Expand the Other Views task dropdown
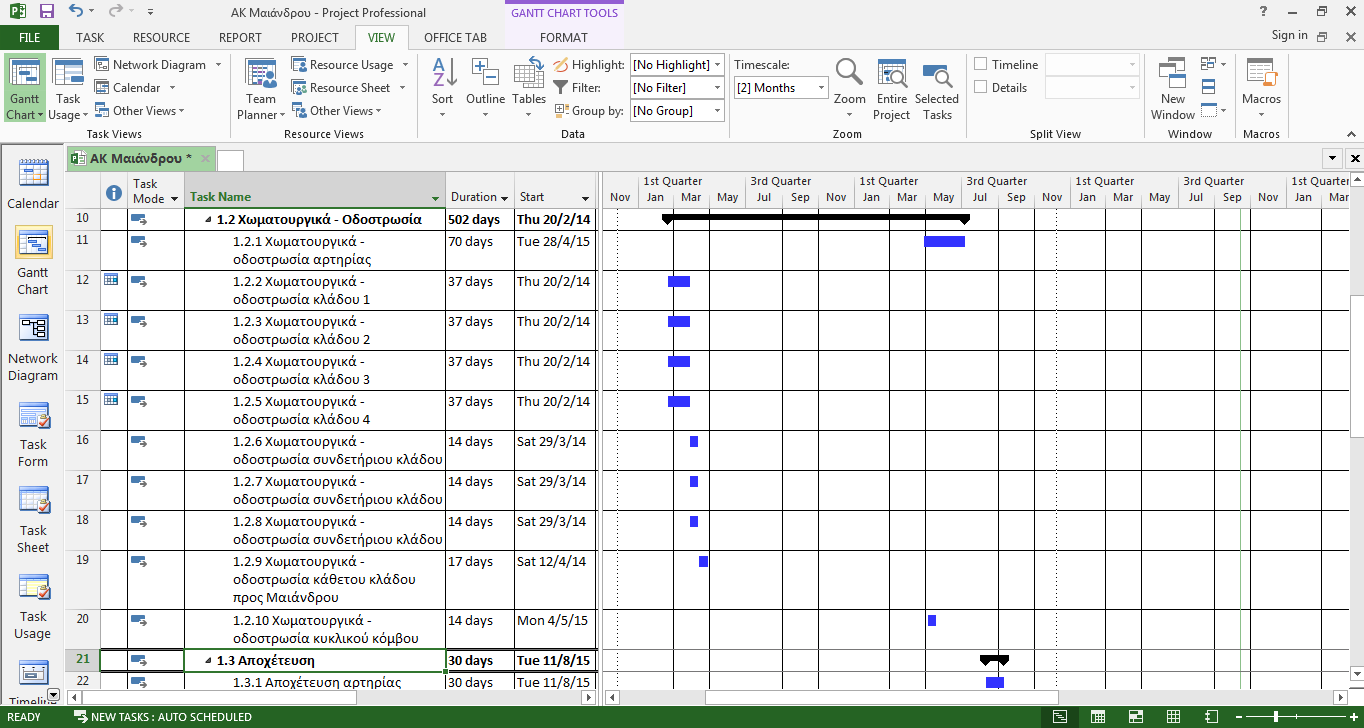Image resolution: width=1364 pixels, height=728 pixels. click(x=139, y=110)
